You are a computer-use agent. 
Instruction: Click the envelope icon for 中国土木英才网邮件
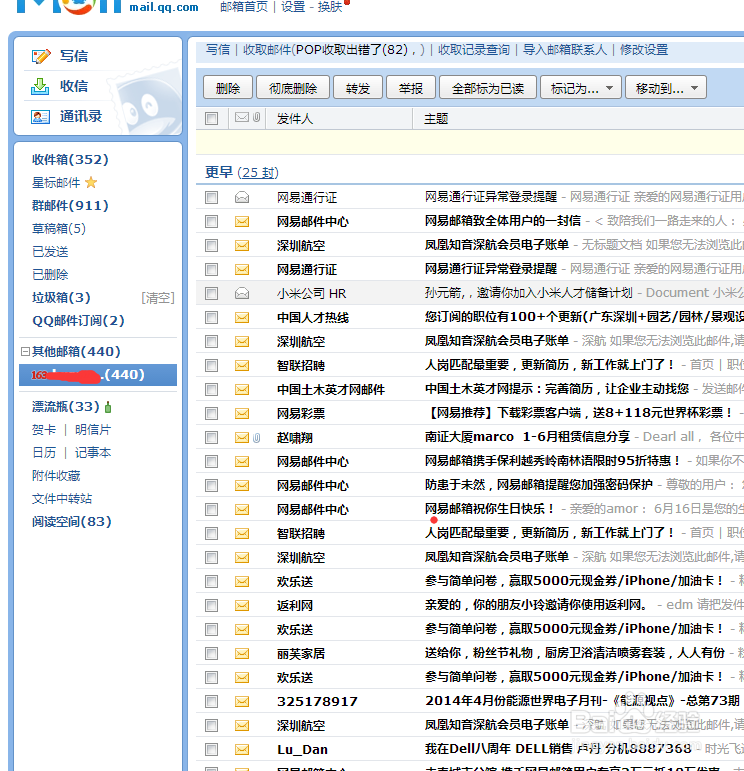click(241, 389)
